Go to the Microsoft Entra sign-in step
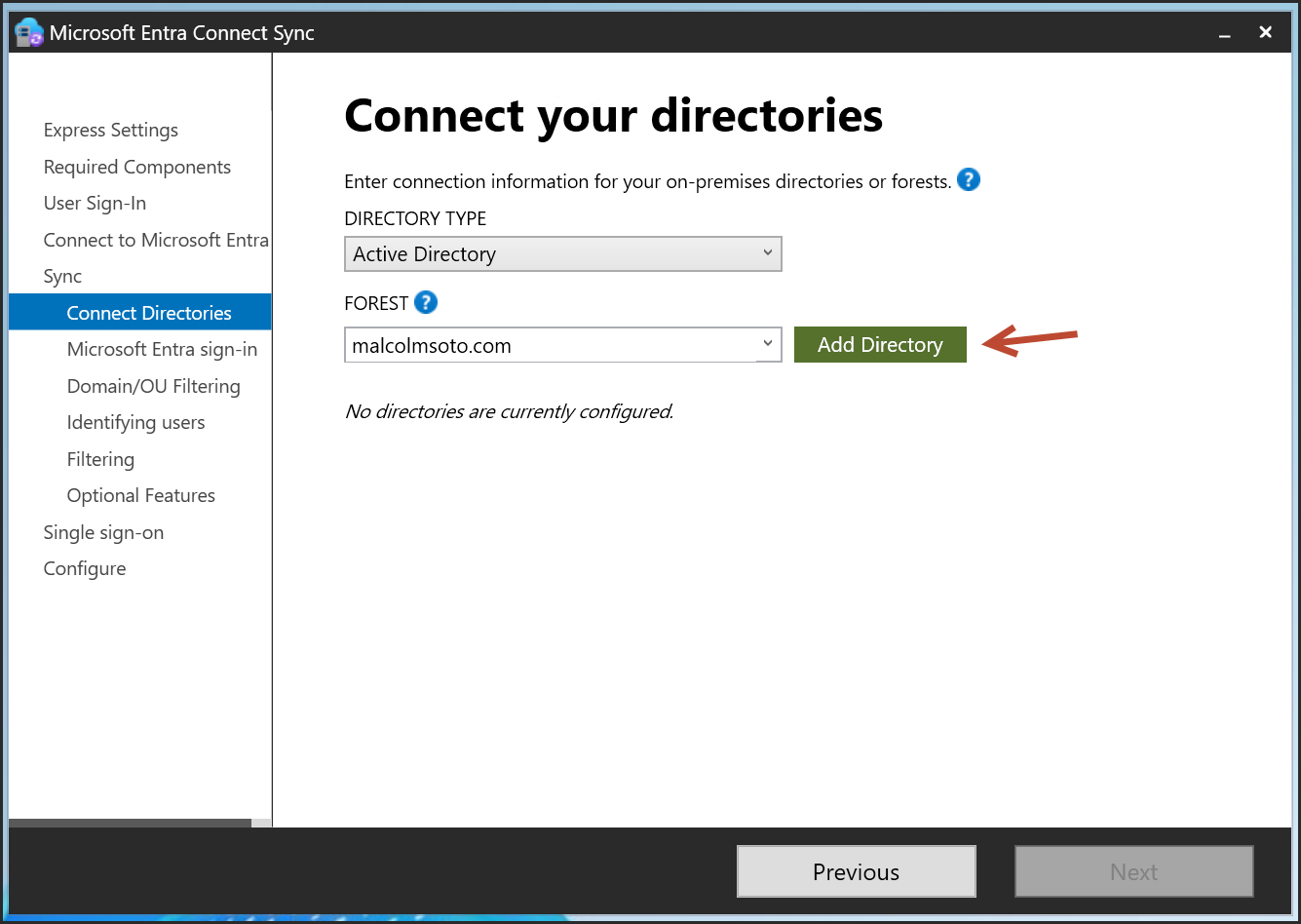Viewport: 1301px width, 924px height. pos(162,350)
